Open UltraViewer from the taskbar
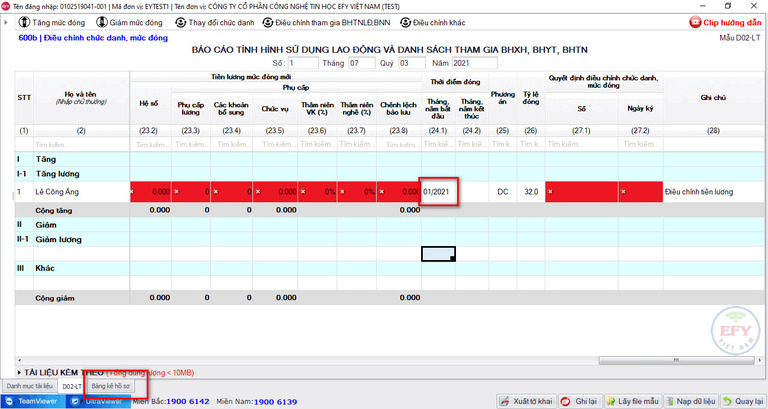Image resolution: width=768 pixels, height=409 pixels. [97, 401]
